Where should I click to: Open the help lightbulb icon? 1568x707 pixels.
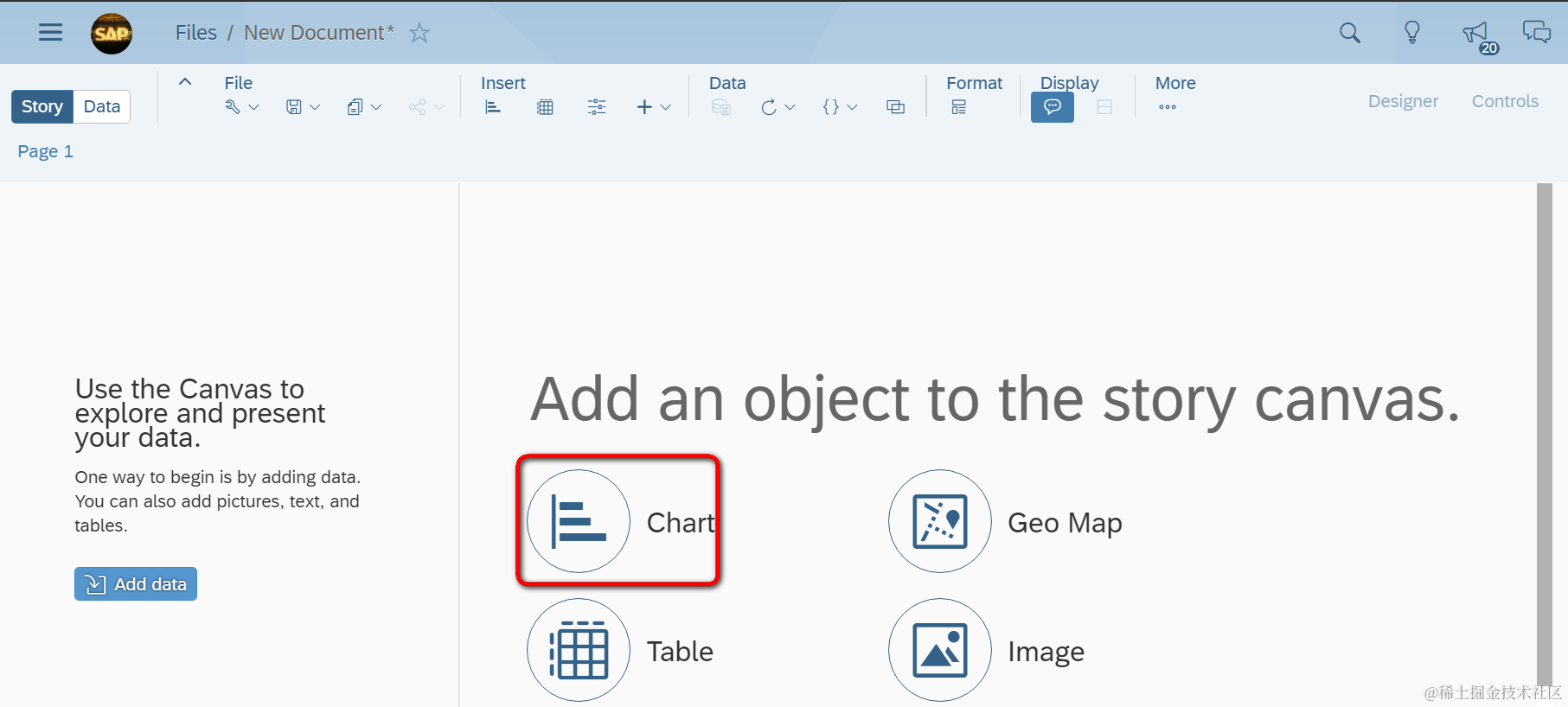tap(1412, 33)
